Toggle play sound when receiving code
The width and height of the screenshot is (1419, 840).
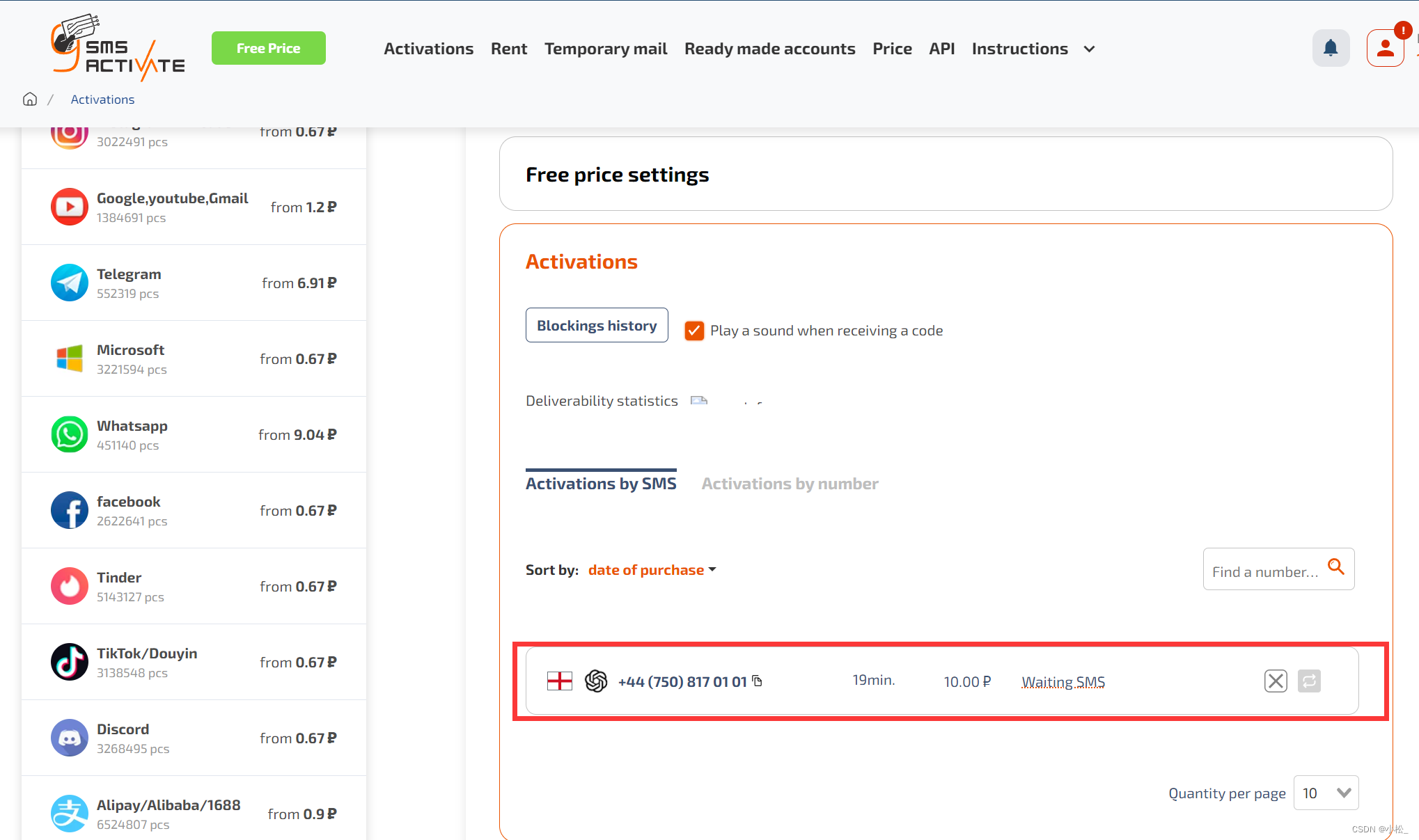tap(694, 331)
